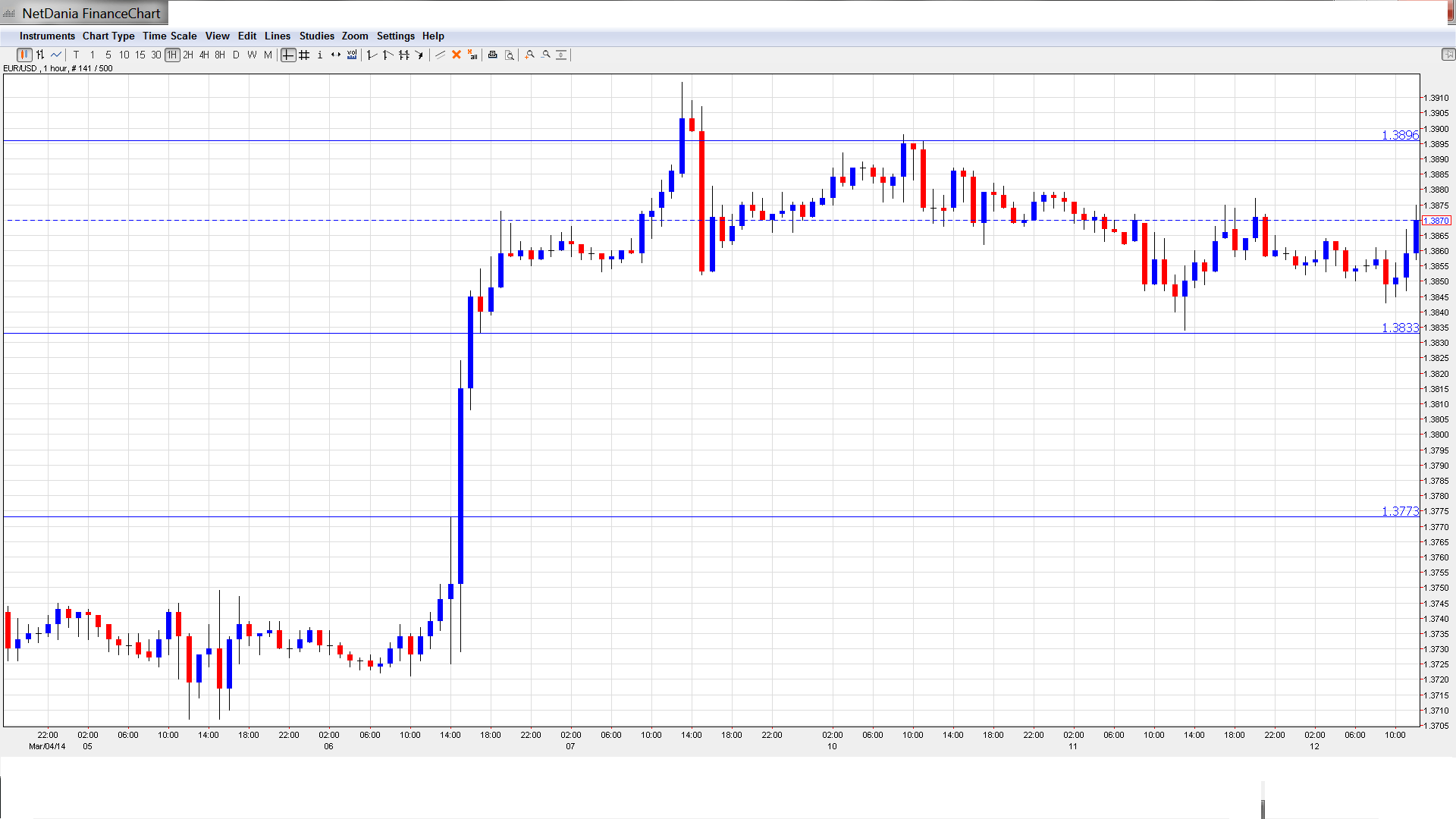Switch to the line chart icon
Screen dimensions: 1456x819
[x=56, y=55]
